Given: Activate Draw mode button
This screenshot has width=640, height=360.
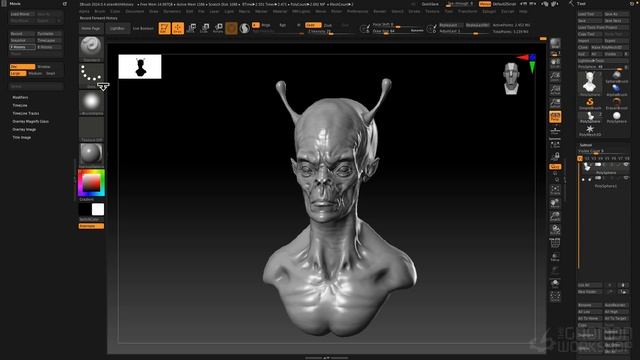Looking at the screenshot, I should [178, 28].
